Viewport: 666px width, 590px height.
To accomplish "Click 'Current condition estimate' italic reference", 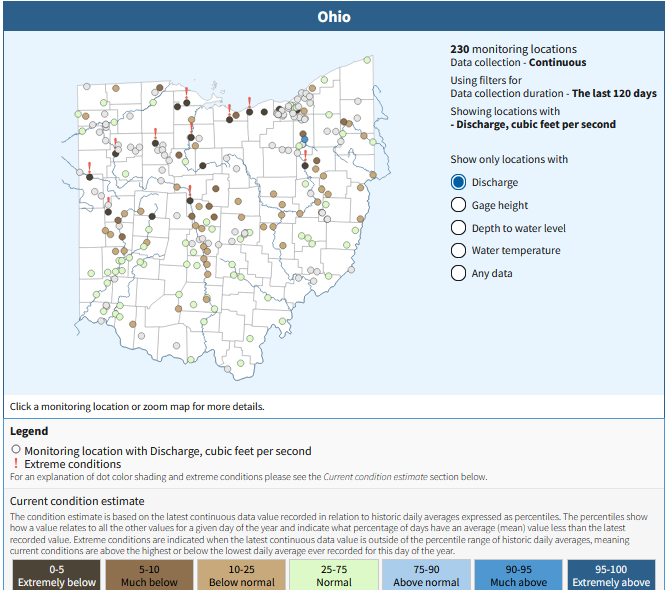I will click(x=375, y=477).
